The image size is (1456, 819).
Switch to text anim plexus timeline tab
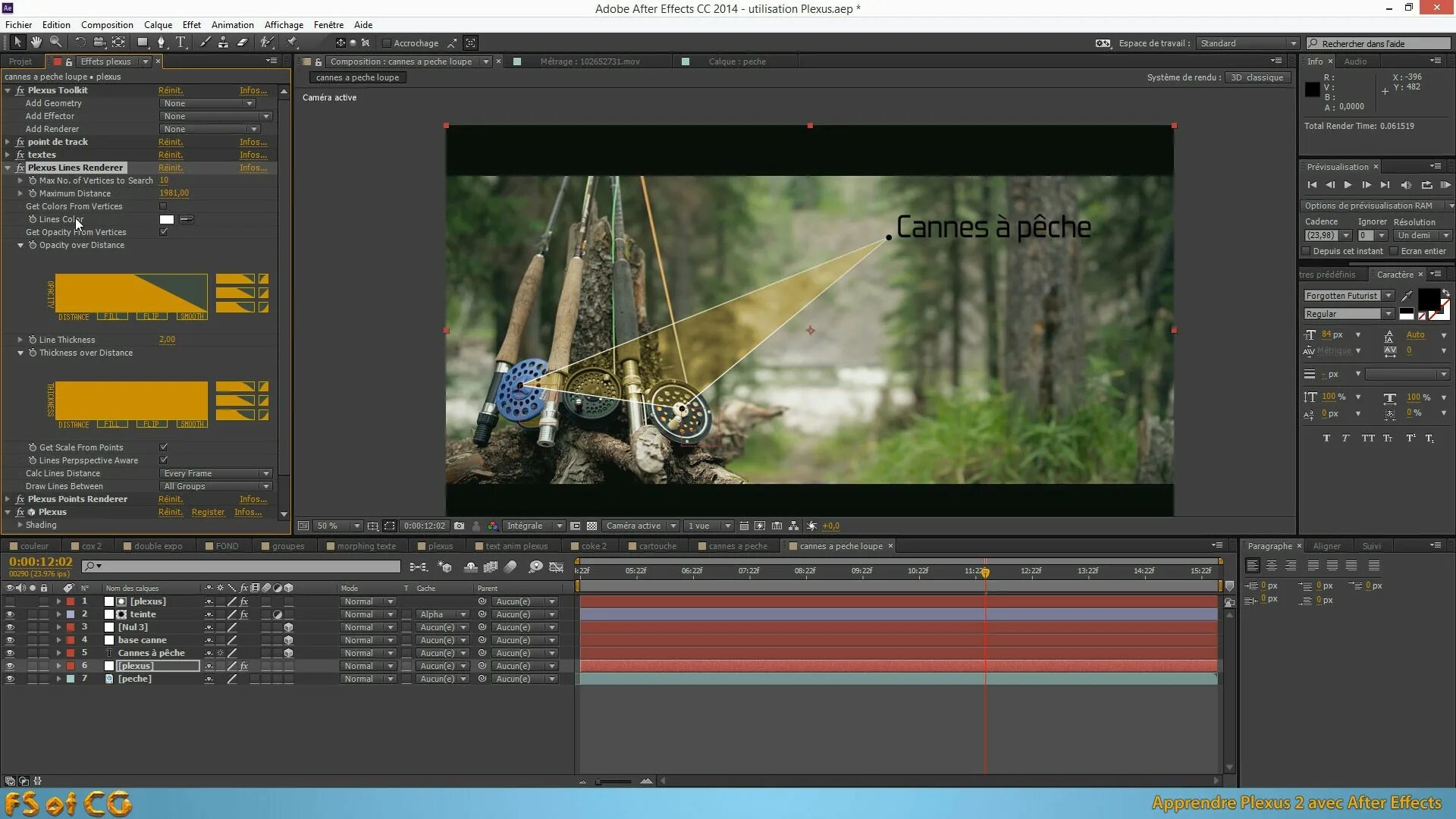tap(516, 546)
